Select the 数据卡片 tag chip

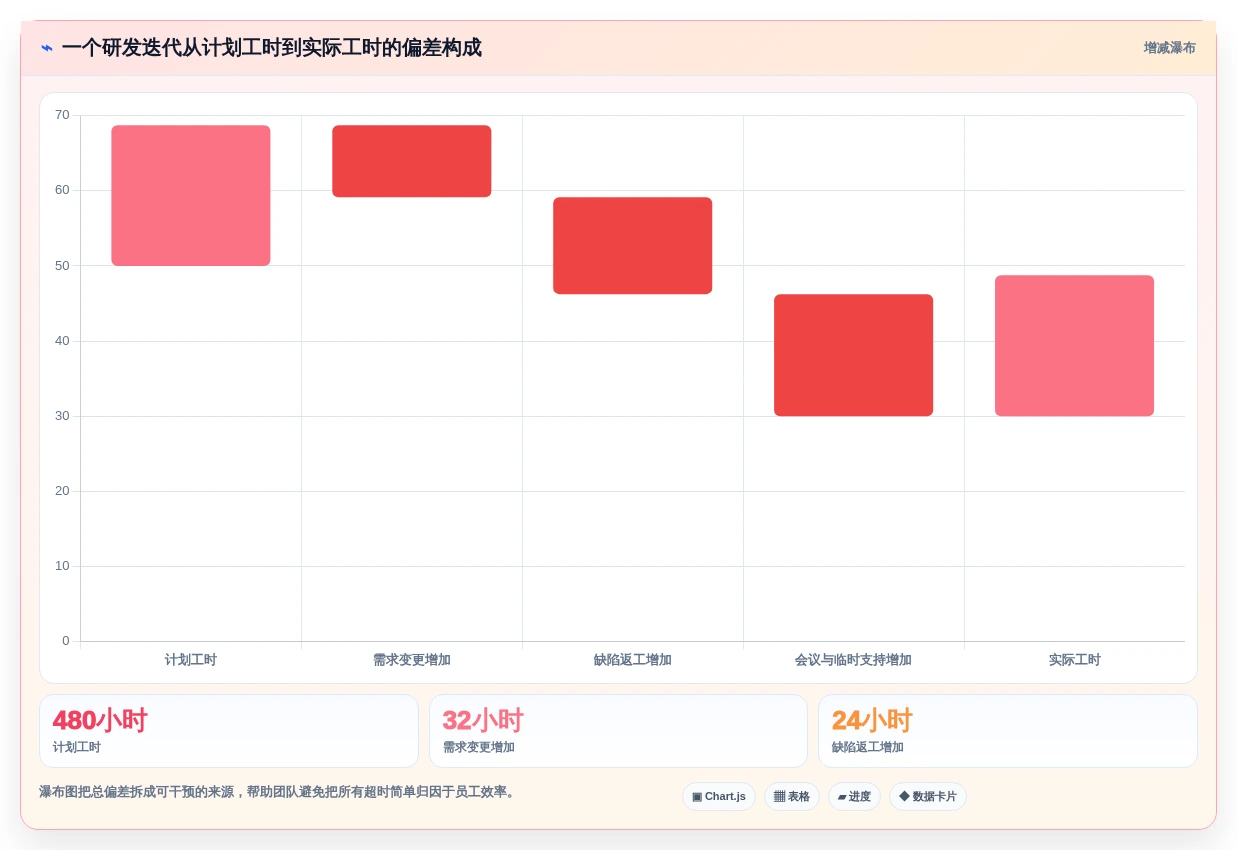click(x=928, y=797)
